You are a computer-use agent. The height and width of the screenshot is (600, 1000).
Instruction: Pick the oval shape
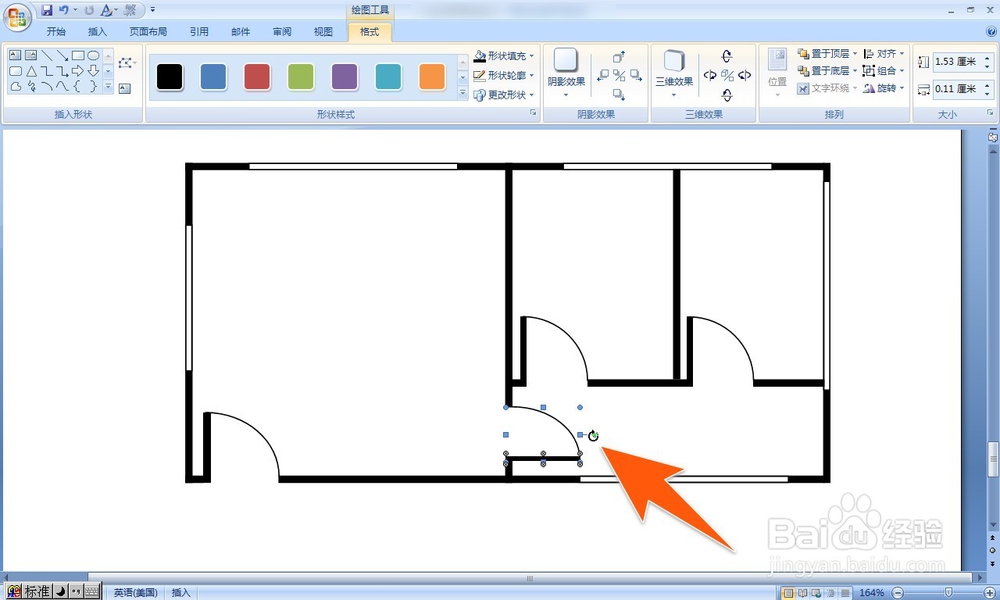click(x=93, y=55)
